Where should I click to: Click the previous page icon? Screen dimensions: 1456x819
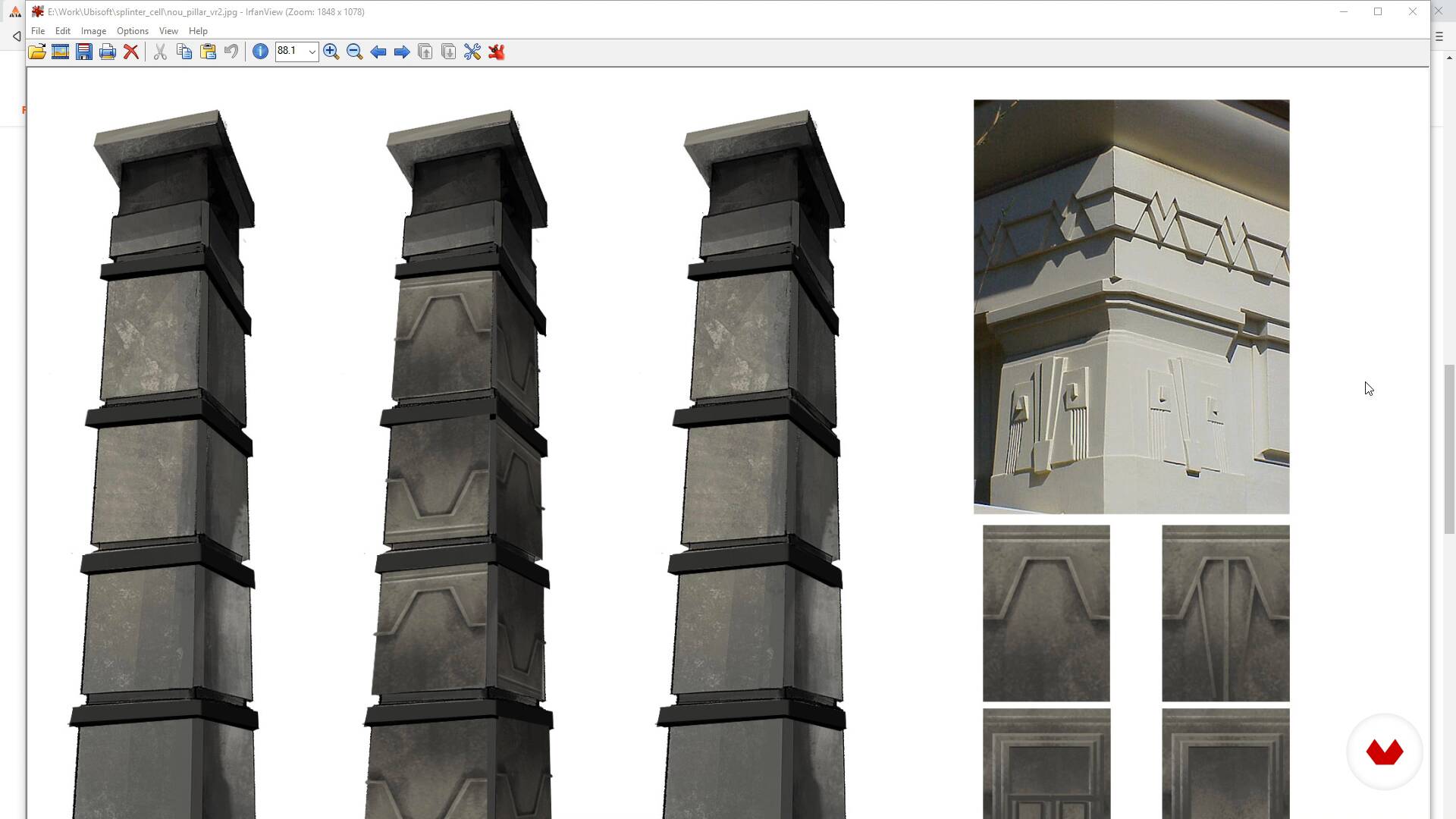point(425,52)
